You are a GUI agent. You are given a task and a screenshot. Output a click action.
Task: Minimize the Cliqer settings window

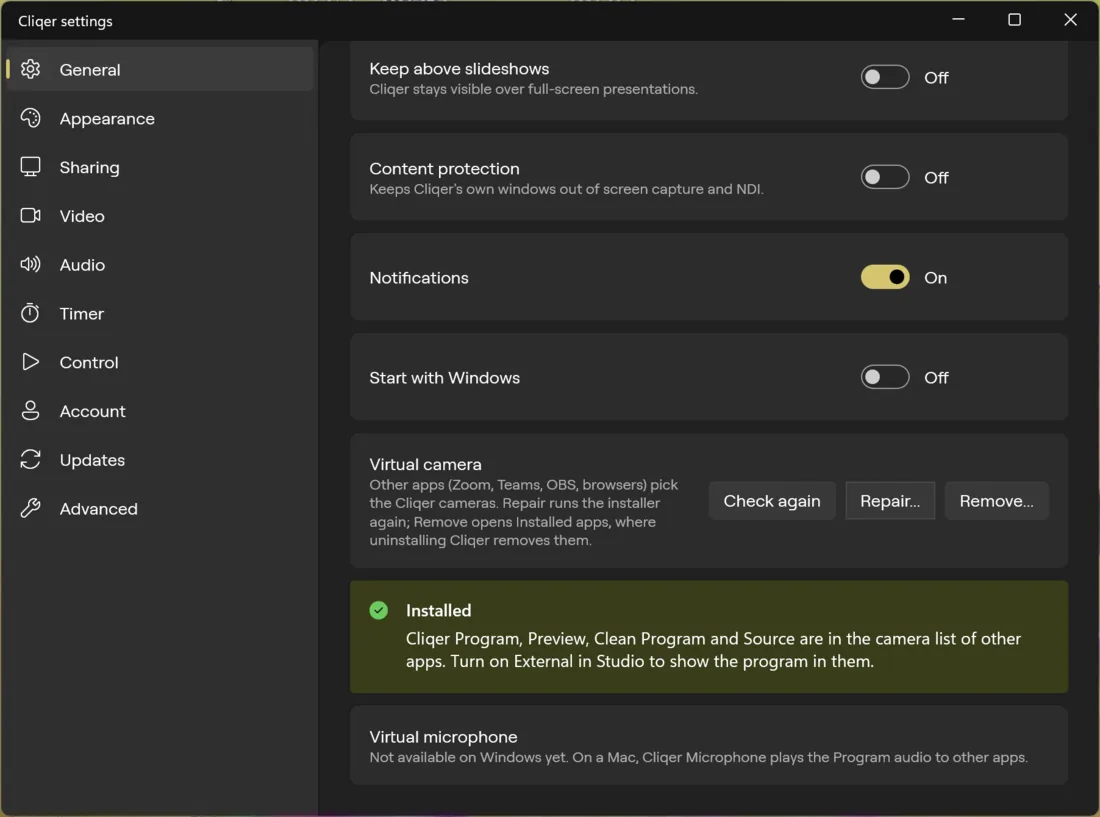(x=958, y=20)
